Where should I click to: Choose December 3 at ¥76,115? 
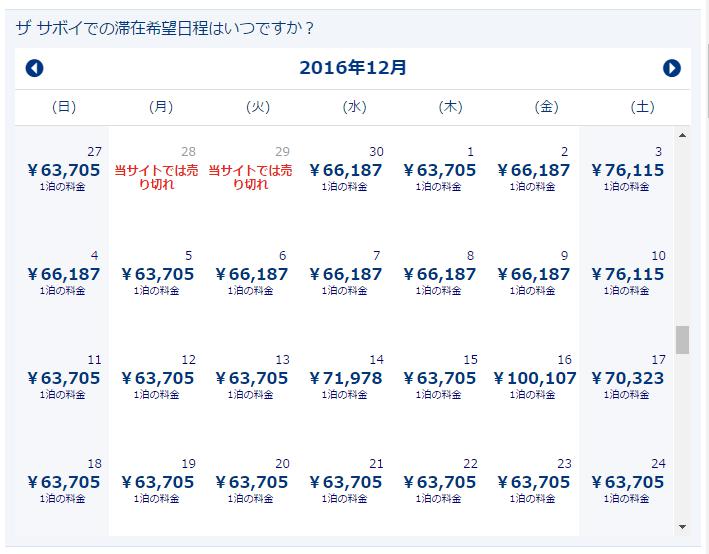point(628,170)
